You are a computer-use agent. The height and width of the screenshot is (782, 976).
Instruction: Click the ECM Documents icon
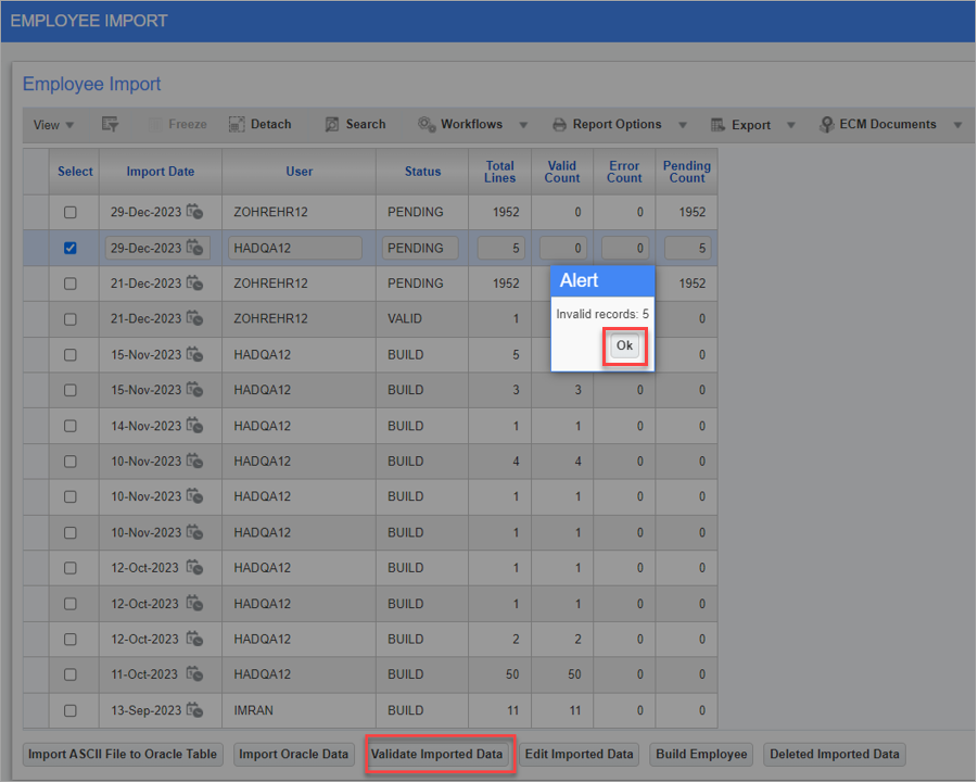click(826, 125)
